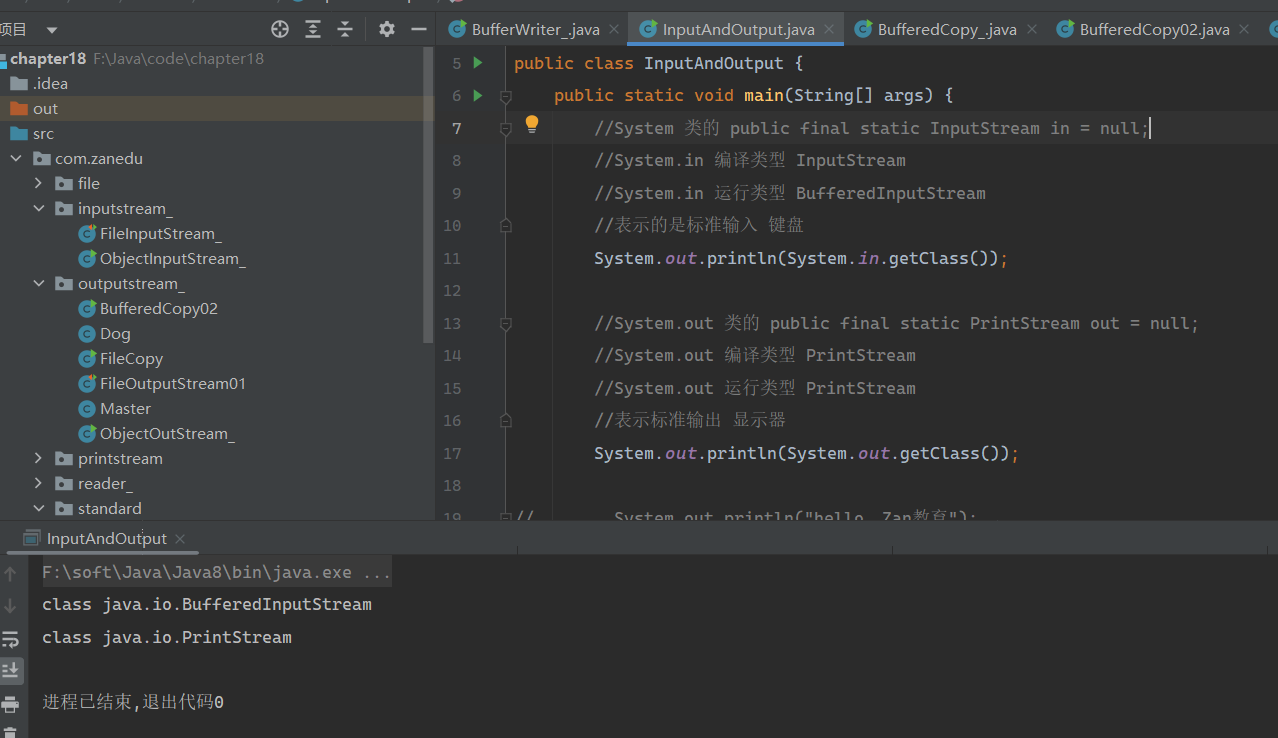Viewport: 1278px width, 738px height.
Task: Toggle scroll-to-end in run console
Action: [x=10, y=670]
